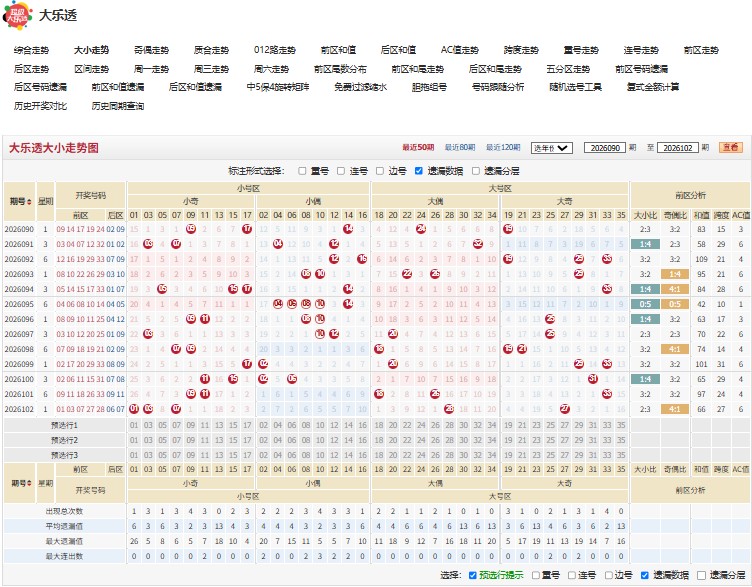Click red ball 05 in row 2026094
Viewport: 752px width, 587px height.
pyautogui.click(x=162, y=289)
